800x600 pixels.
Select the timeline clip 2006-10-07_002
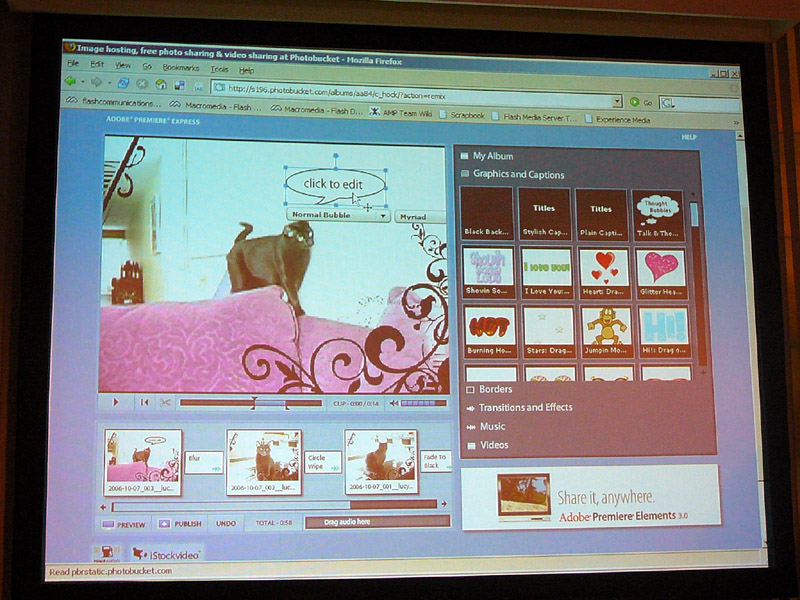264,462
